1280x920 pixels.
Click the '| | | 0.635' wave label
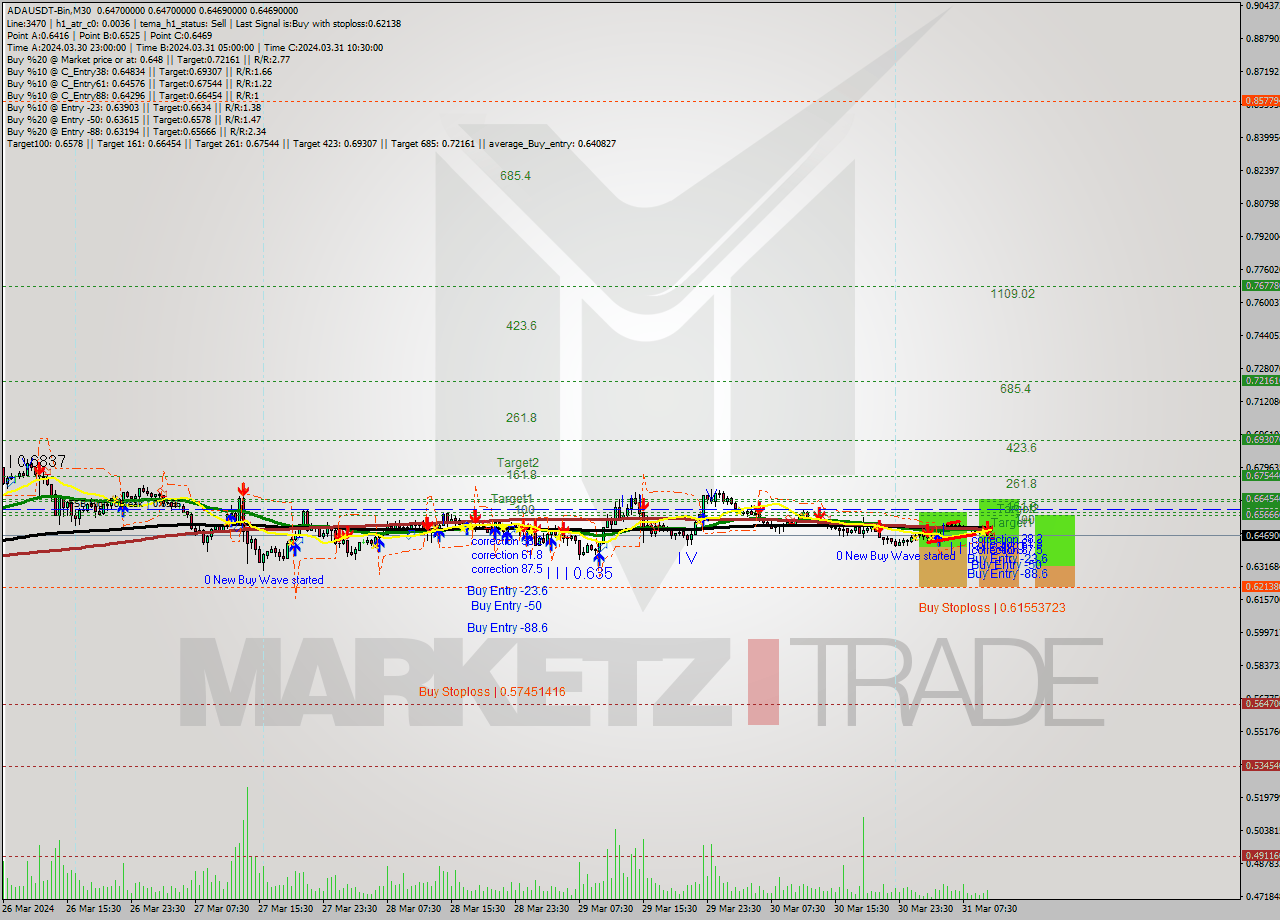click(x=579, y=573)
